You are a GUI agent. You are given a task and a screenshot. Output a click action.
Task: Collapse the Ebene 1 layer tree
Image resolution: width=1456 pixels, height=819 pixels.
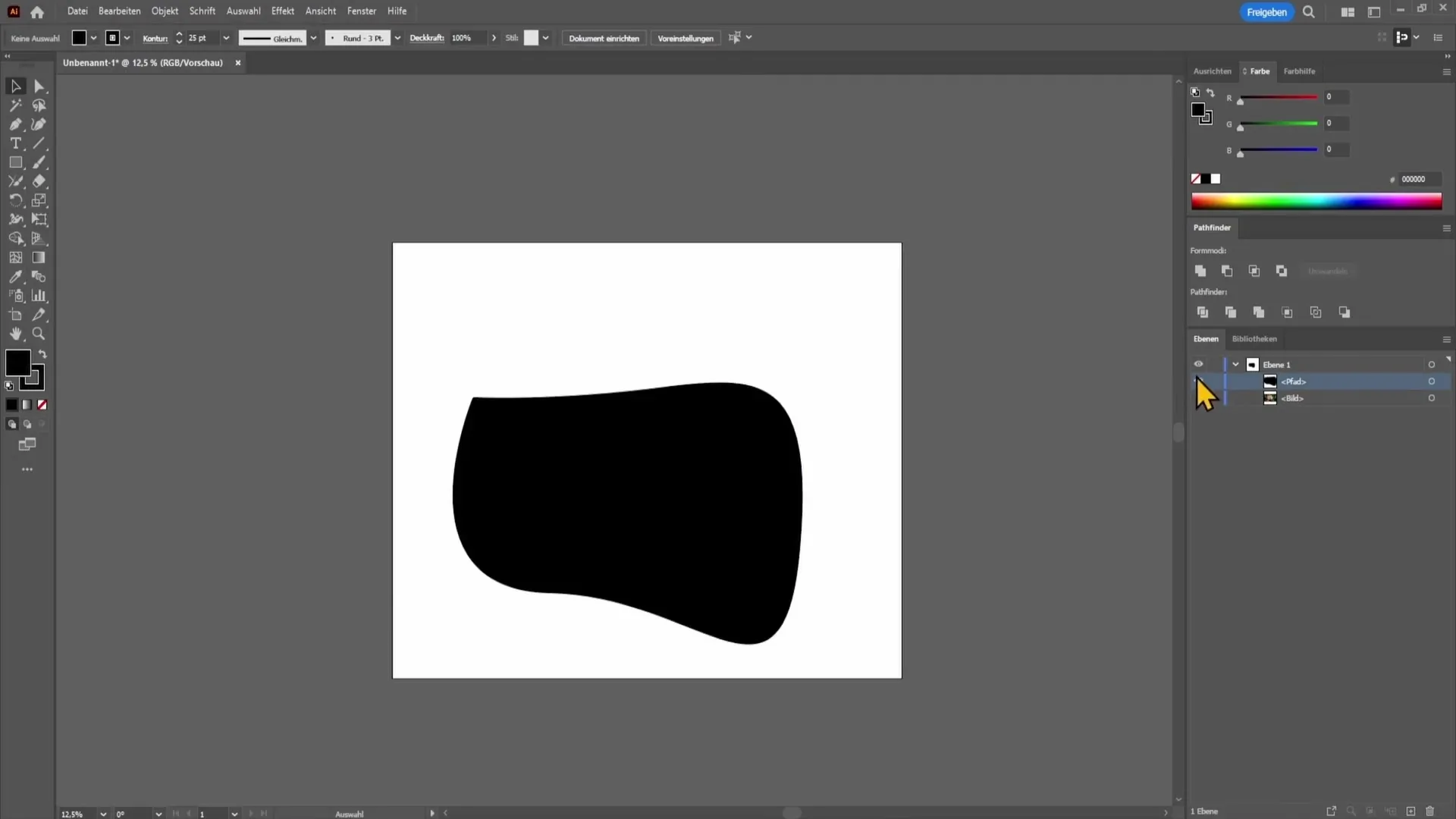pos(1235,365)
